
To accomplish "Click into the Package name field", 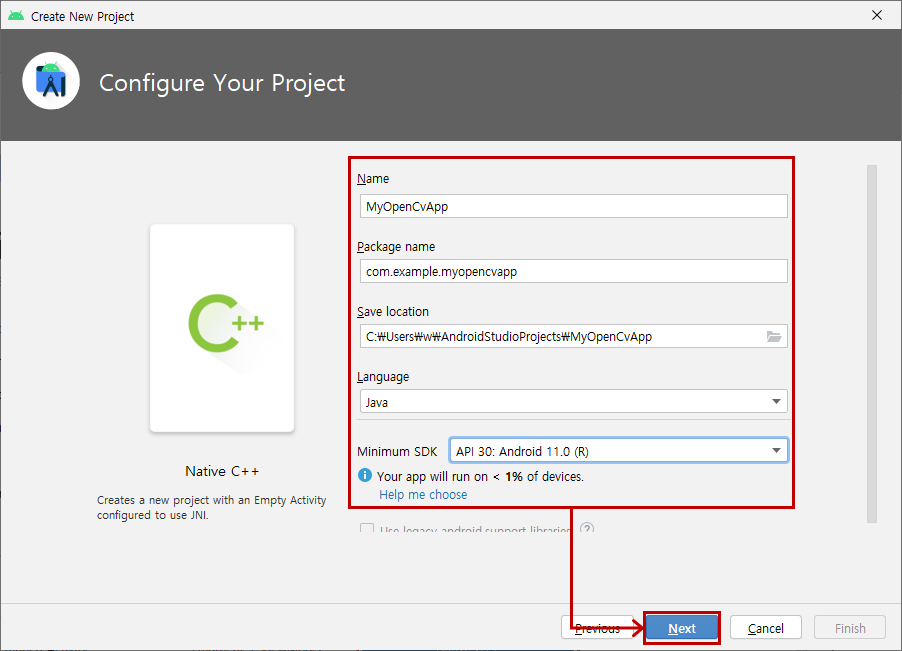I will tap(574, 271).
